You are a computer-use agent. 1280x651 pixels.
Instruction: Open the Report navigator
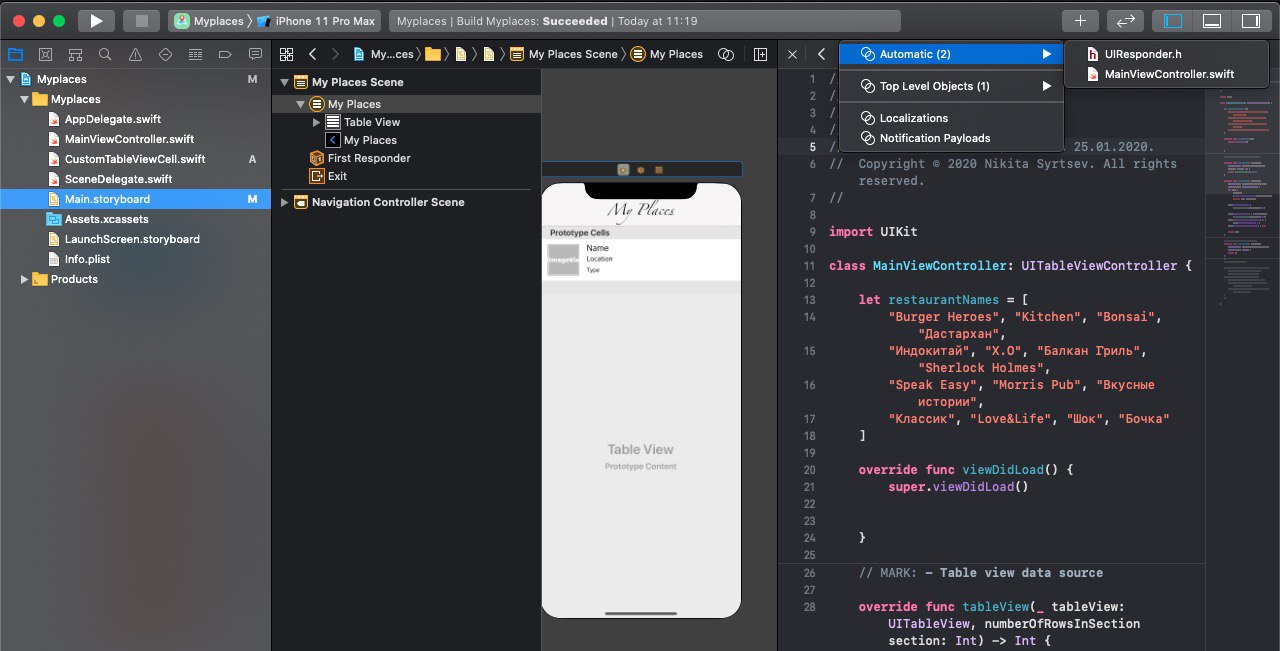(x=255, y=54)
